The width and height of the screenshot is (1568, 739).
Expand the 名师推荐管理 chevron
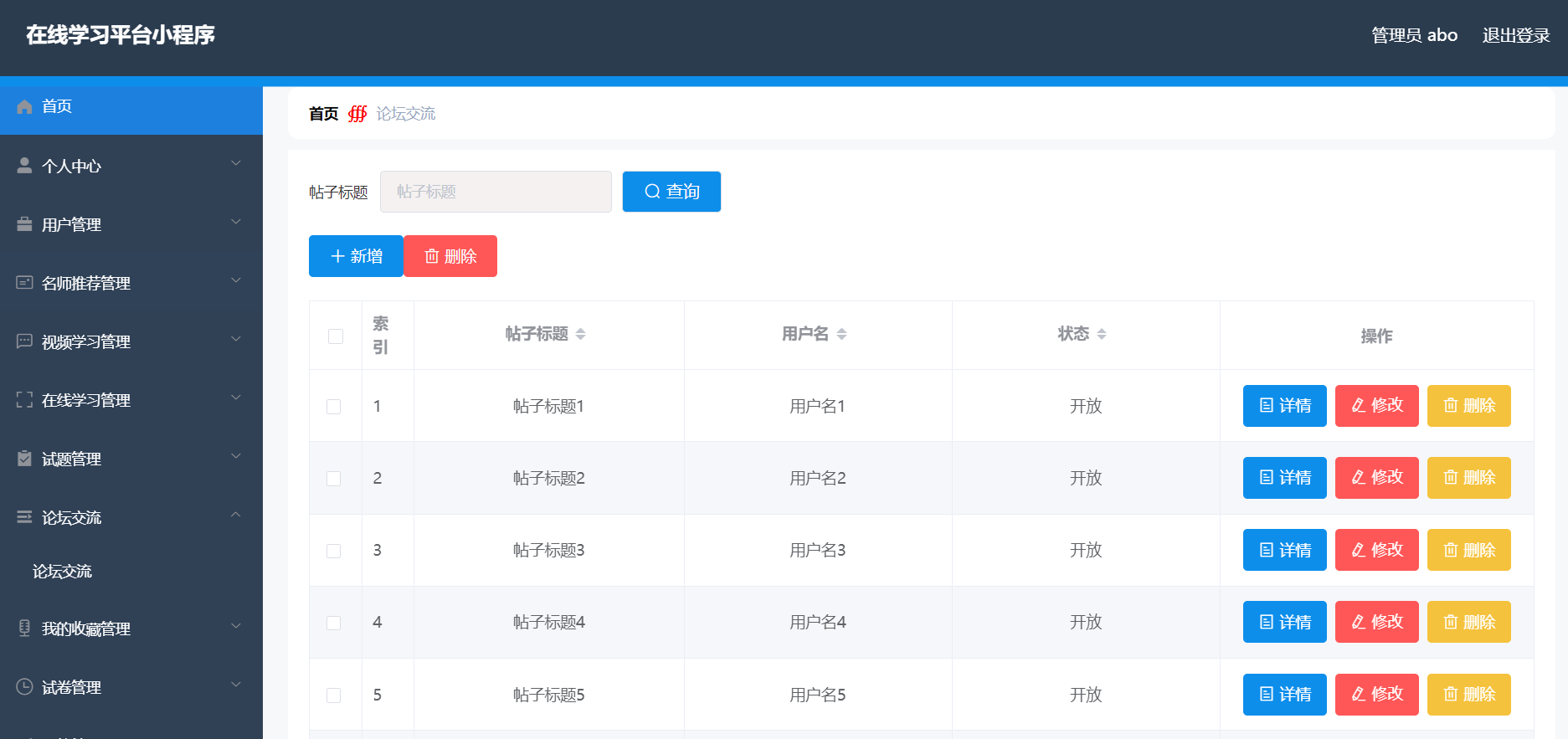point(236,280)
